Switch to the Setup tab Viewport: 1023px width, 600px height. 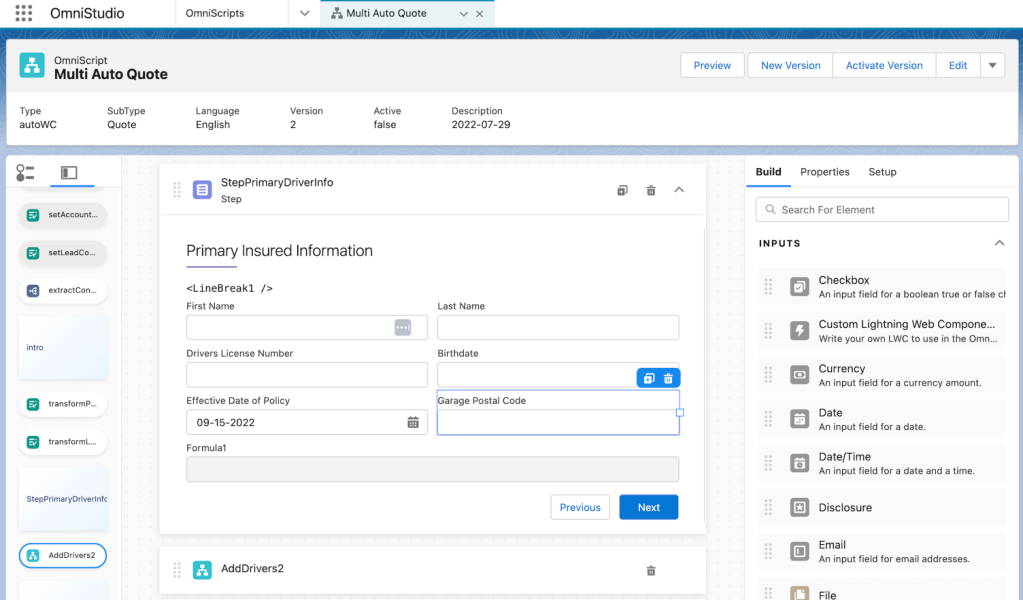tap(882, 172)
